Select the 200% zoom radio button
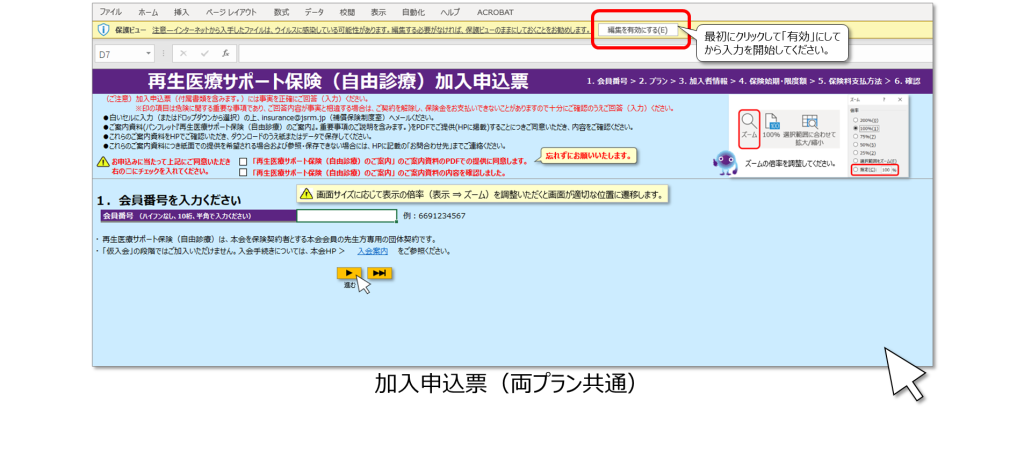1024x451 pixels. (856, 120)
